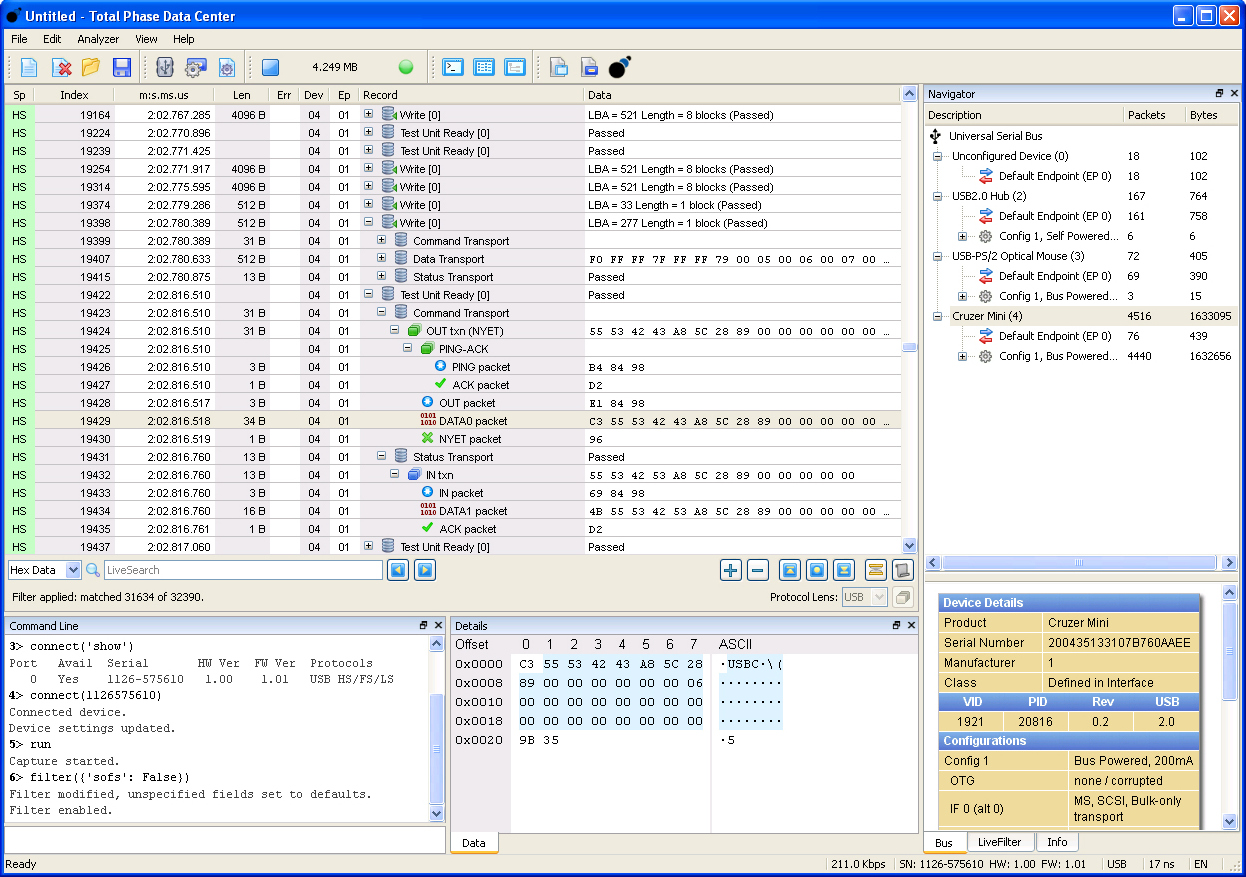The height and width of the screenshot is (877, 1246).
Task: Close the Command Line panel
Action: [x=438, y=625]
